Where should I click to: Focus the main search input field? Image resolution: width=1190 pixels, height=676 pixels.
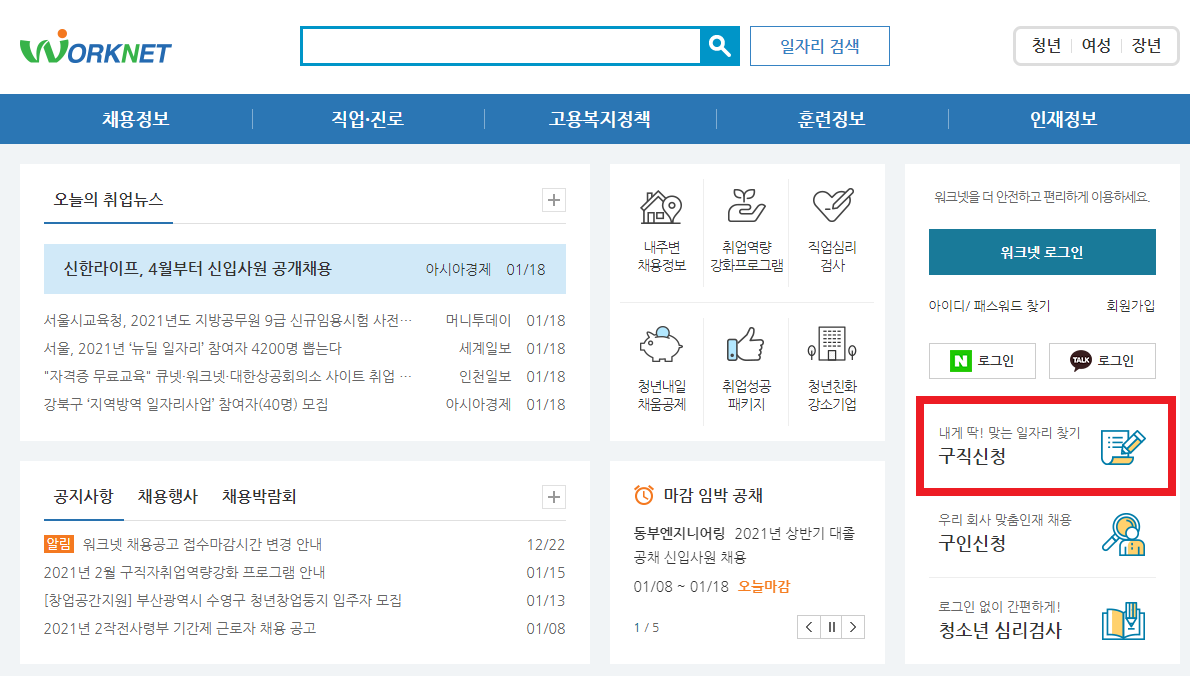coord(501,46)
